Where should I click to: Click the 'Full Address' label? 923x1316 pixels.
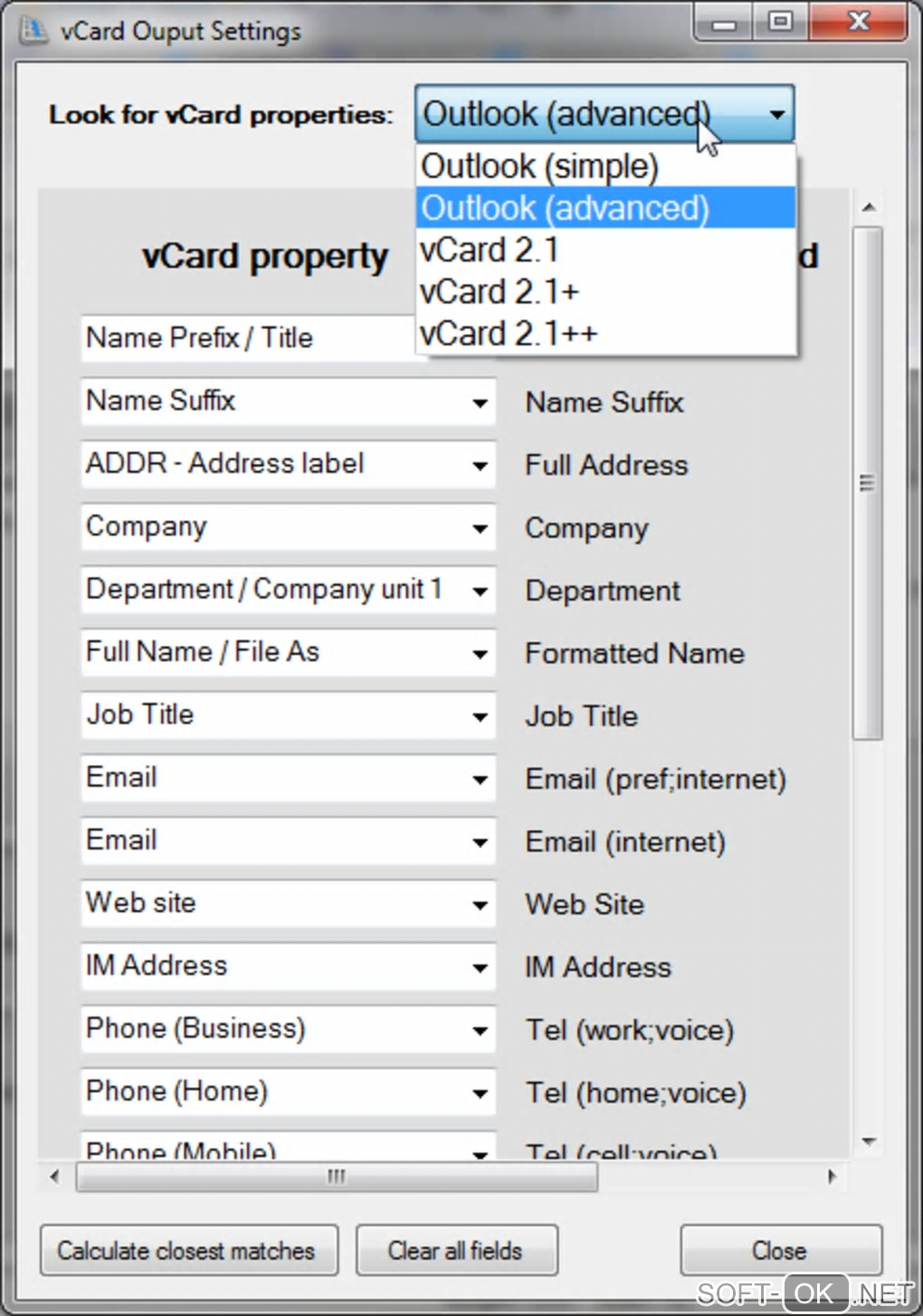coord(607,465)
